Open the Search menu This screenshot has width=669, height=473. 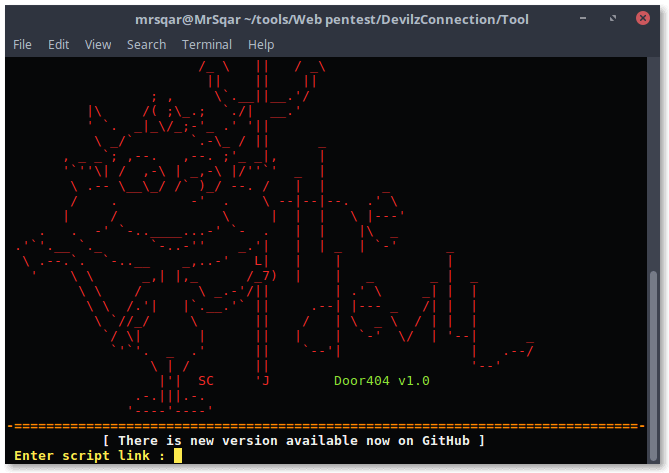coord(146,44)
